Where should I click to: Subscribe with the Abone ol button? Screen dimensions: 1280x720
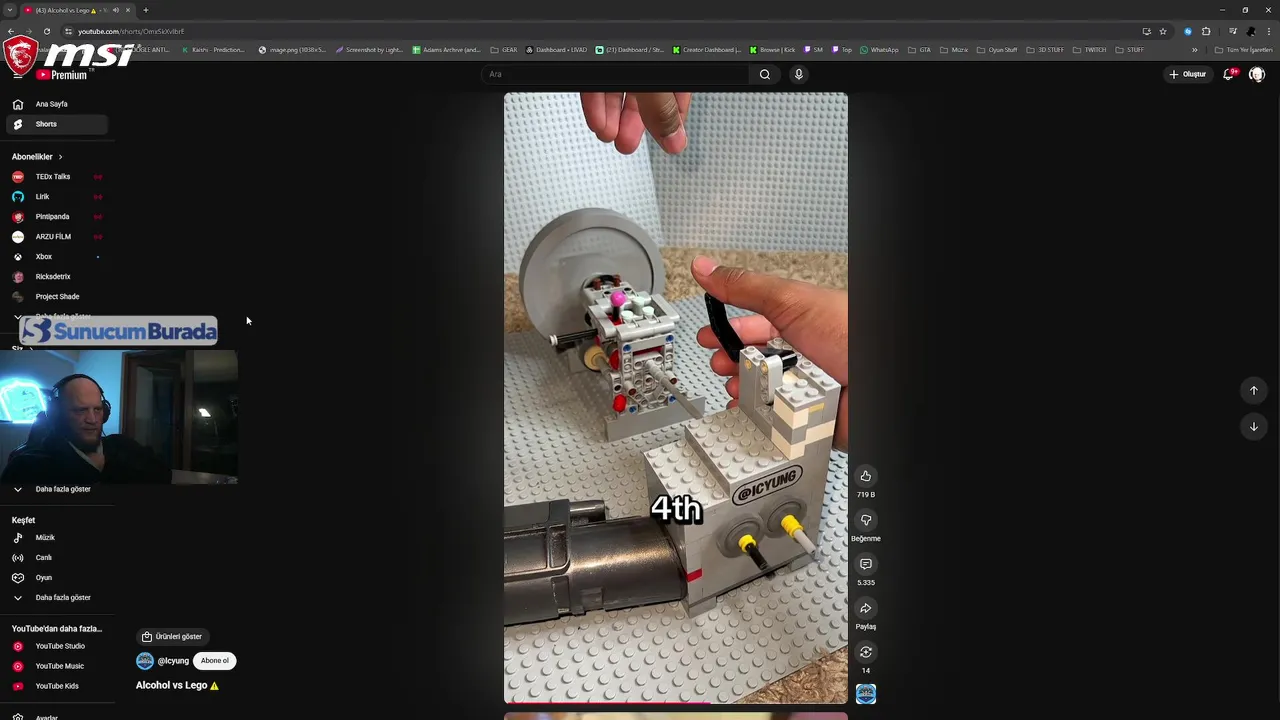[x=214, y=661]
